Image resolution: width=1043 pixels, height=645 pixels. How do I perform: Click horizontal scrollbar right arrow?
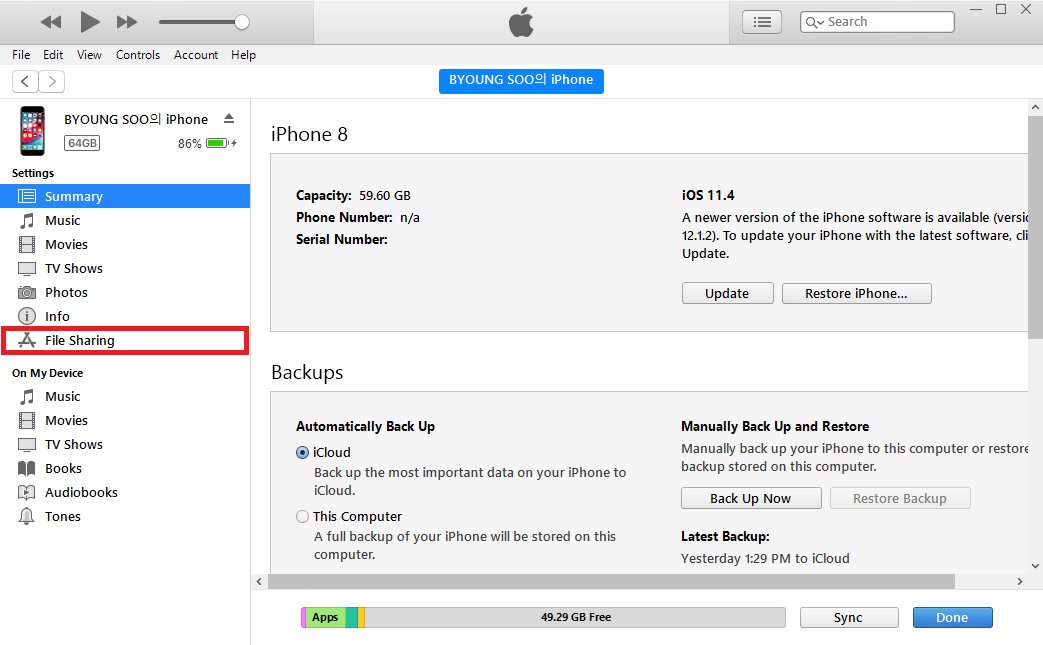pos(1020,581)
